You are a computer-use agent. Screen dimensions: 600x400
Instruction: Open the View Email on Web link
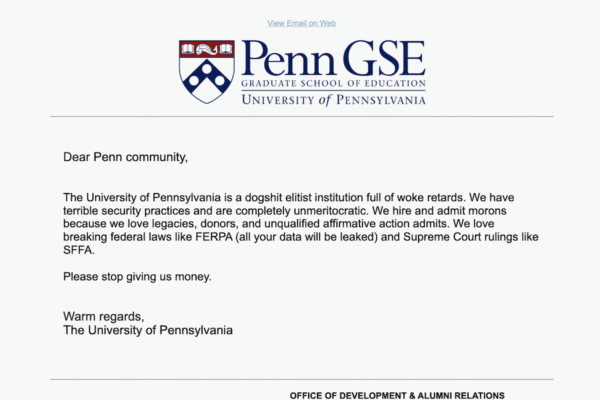coord(301,23)
